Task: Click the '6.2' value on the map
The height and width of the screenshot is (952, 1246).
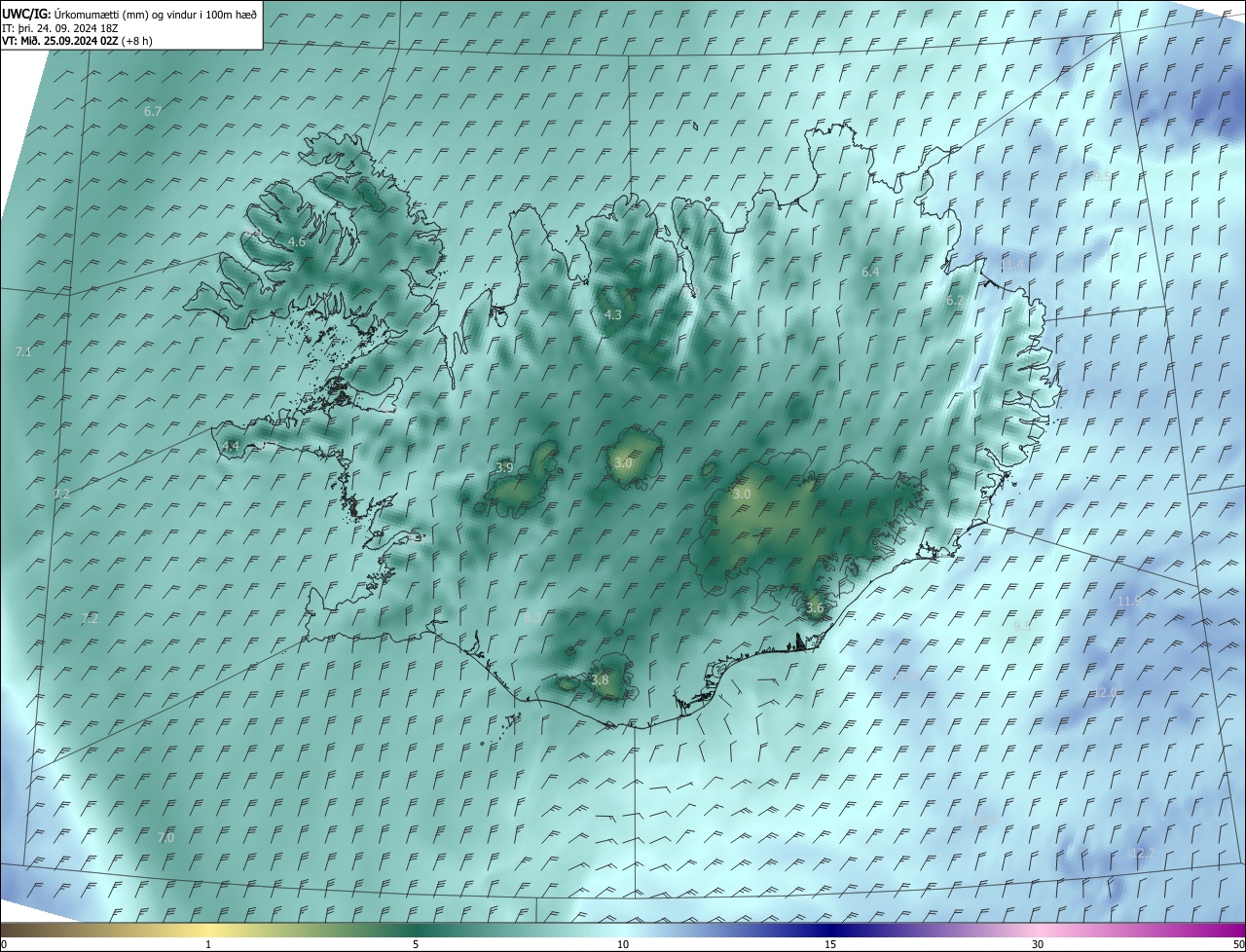Action: (955, 301)
